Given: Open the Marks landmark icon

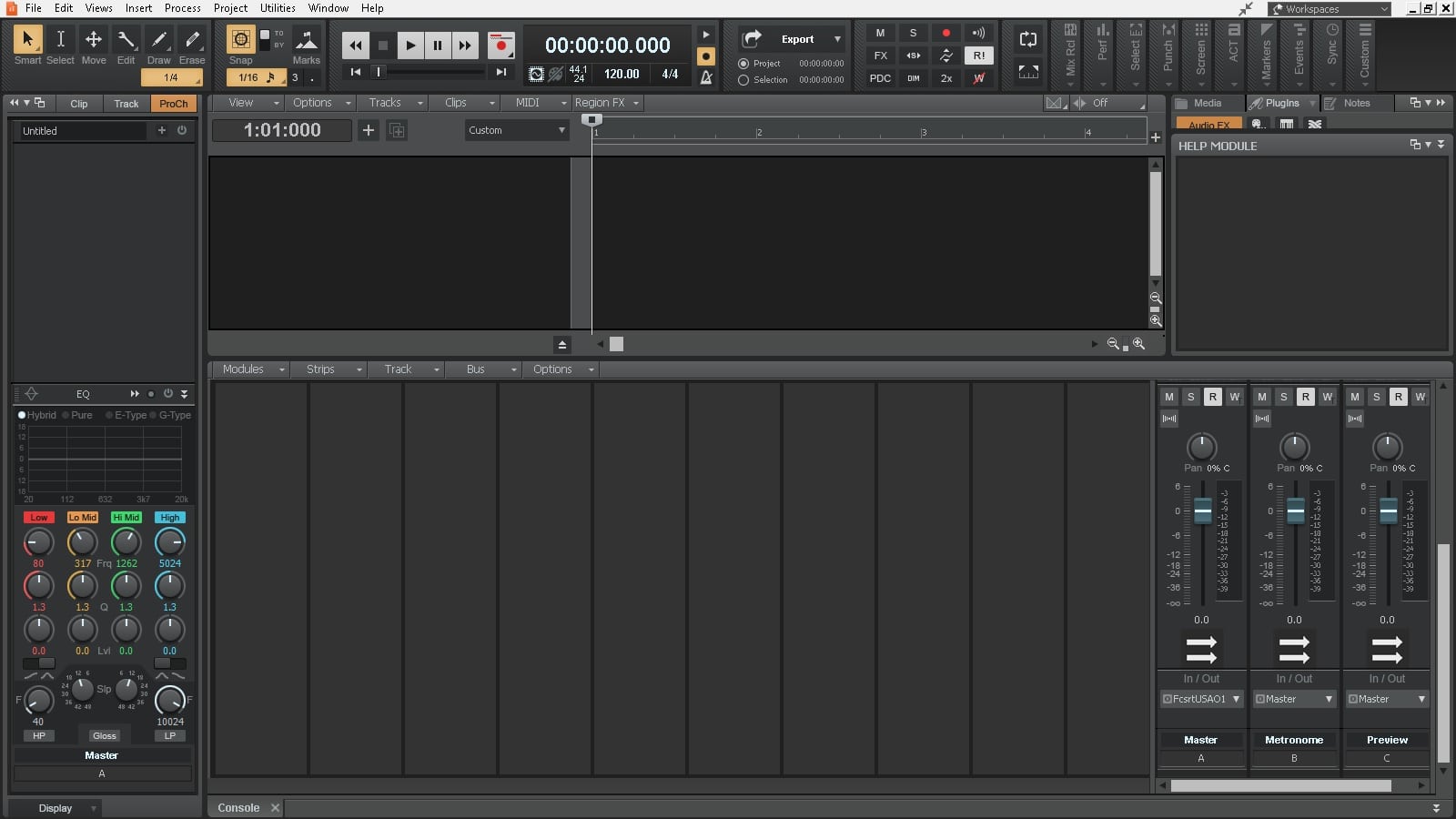Looking at the screenshot, I should pyautogui.click(x=307, y=40).
